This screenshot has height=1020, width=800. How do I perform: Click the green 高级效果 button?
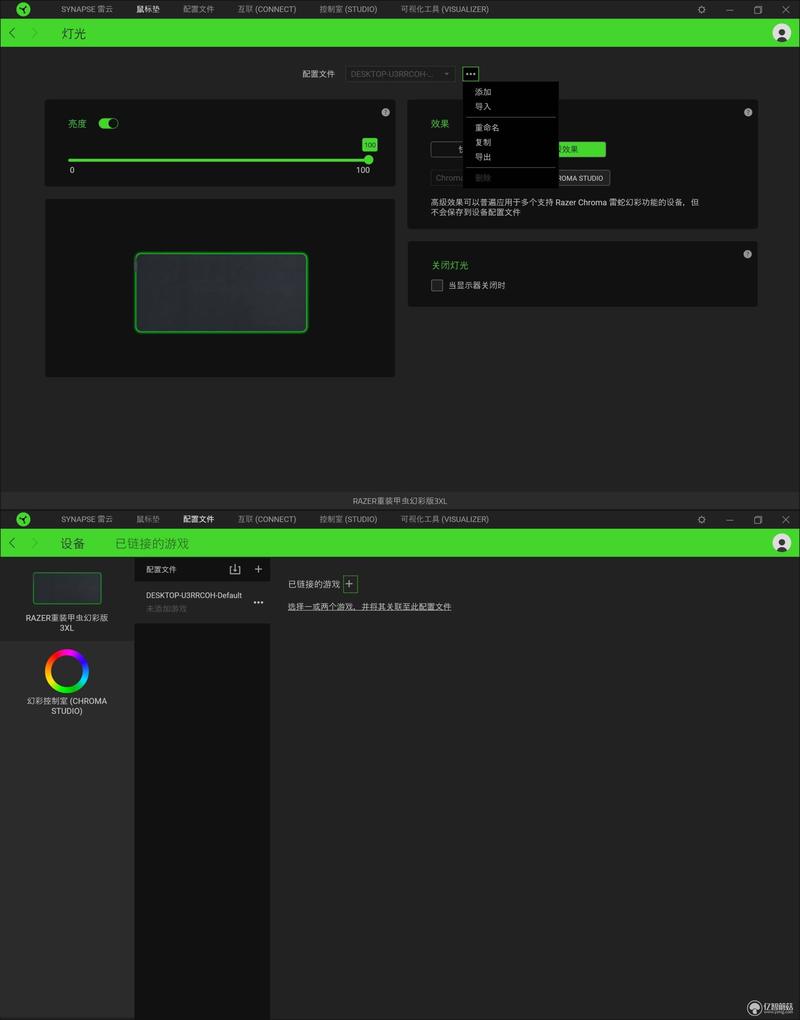pyautogui.click(x=581, y=149)
